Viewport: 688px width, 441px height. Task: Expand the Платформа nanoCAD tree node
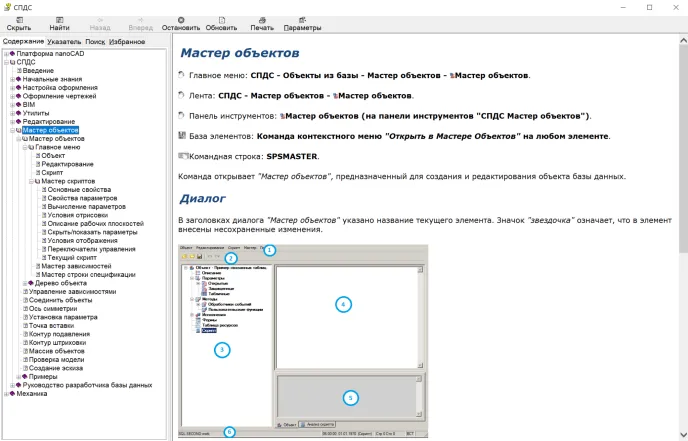5,54
